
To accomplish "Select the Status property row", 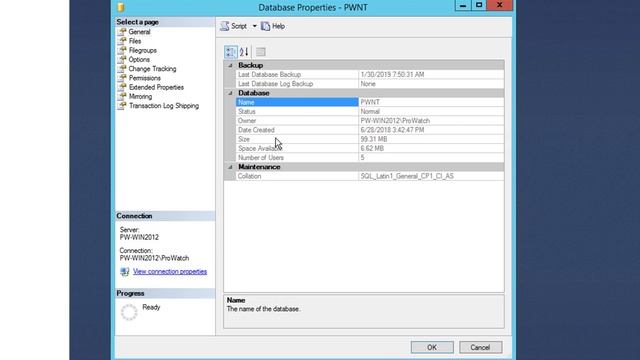I will 370,111.
